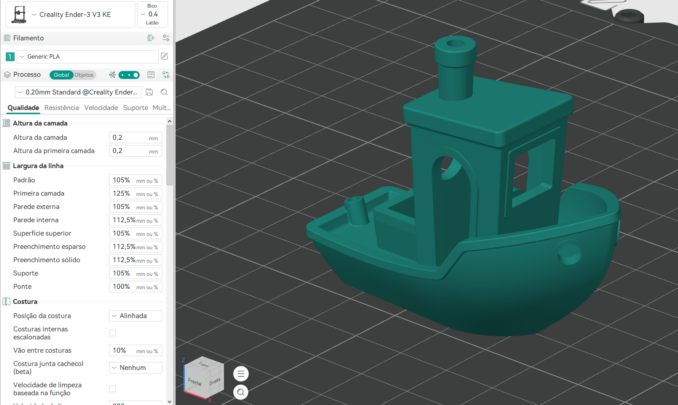Click the Primeira camada 125% field
Screen dimensions: 678x405
(135, 193)
